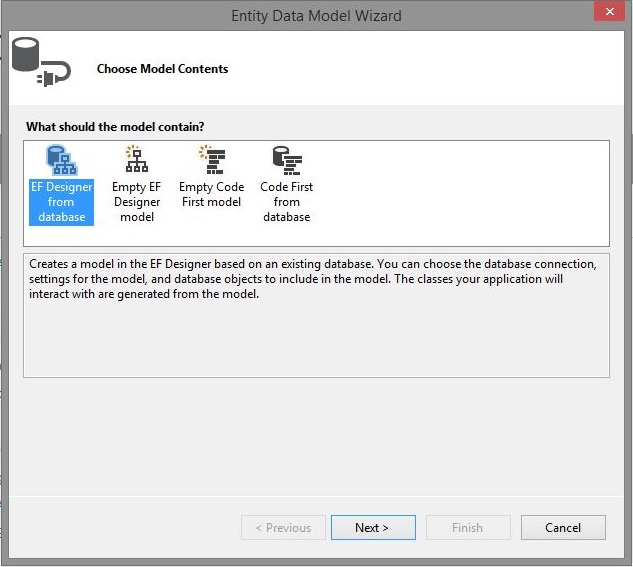Screen dimensions: 633x567
Task: Choose the 'Empty EF Designer model' label text
Action: pyautogui.click(x=136, y=202)
